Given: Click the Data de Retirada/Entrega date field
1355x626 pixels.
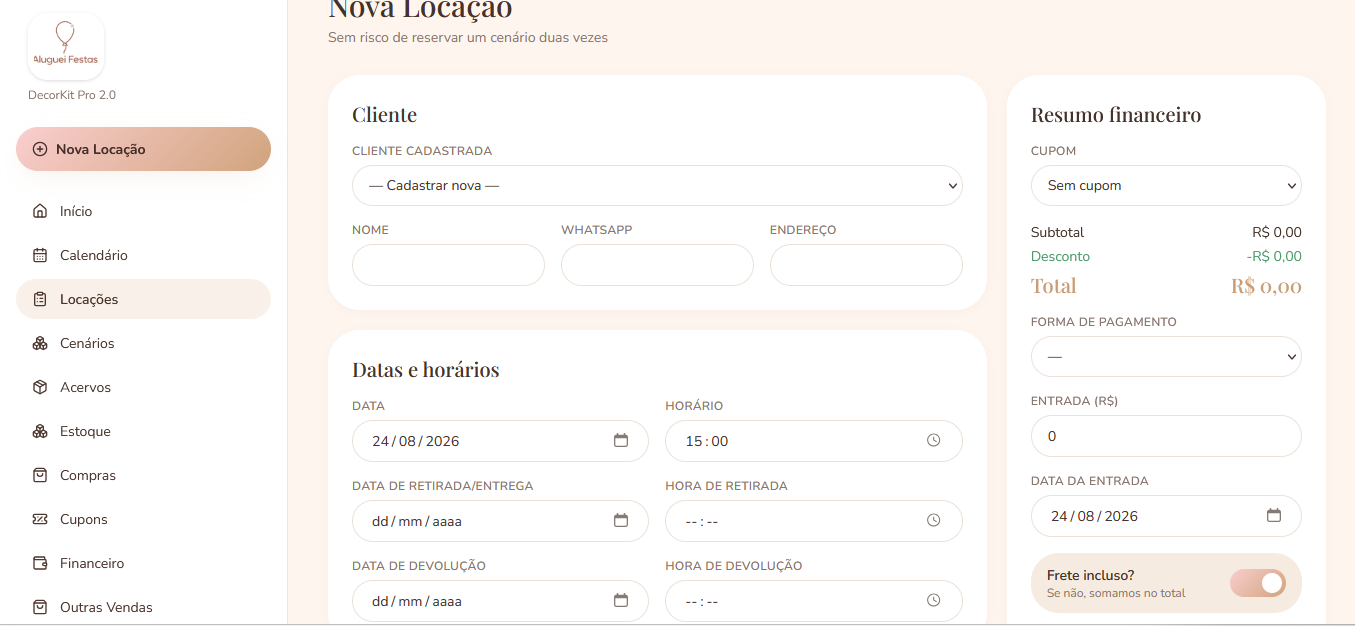Looking at the screenshot, I should coord(500,521).
